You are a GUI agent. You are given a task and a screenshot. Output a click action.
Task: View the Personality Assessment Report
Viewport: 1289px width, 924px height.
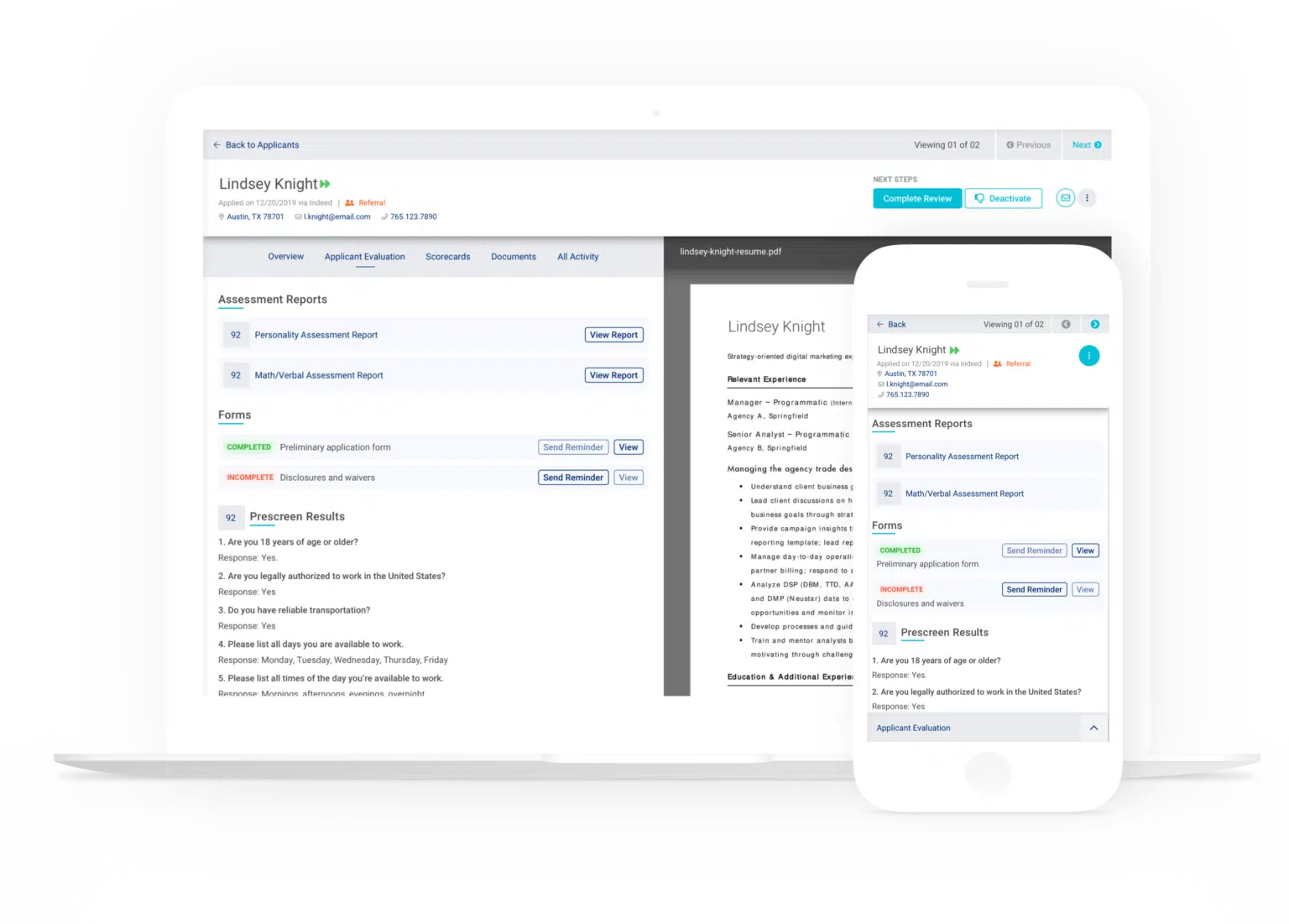tap(613, 335)
